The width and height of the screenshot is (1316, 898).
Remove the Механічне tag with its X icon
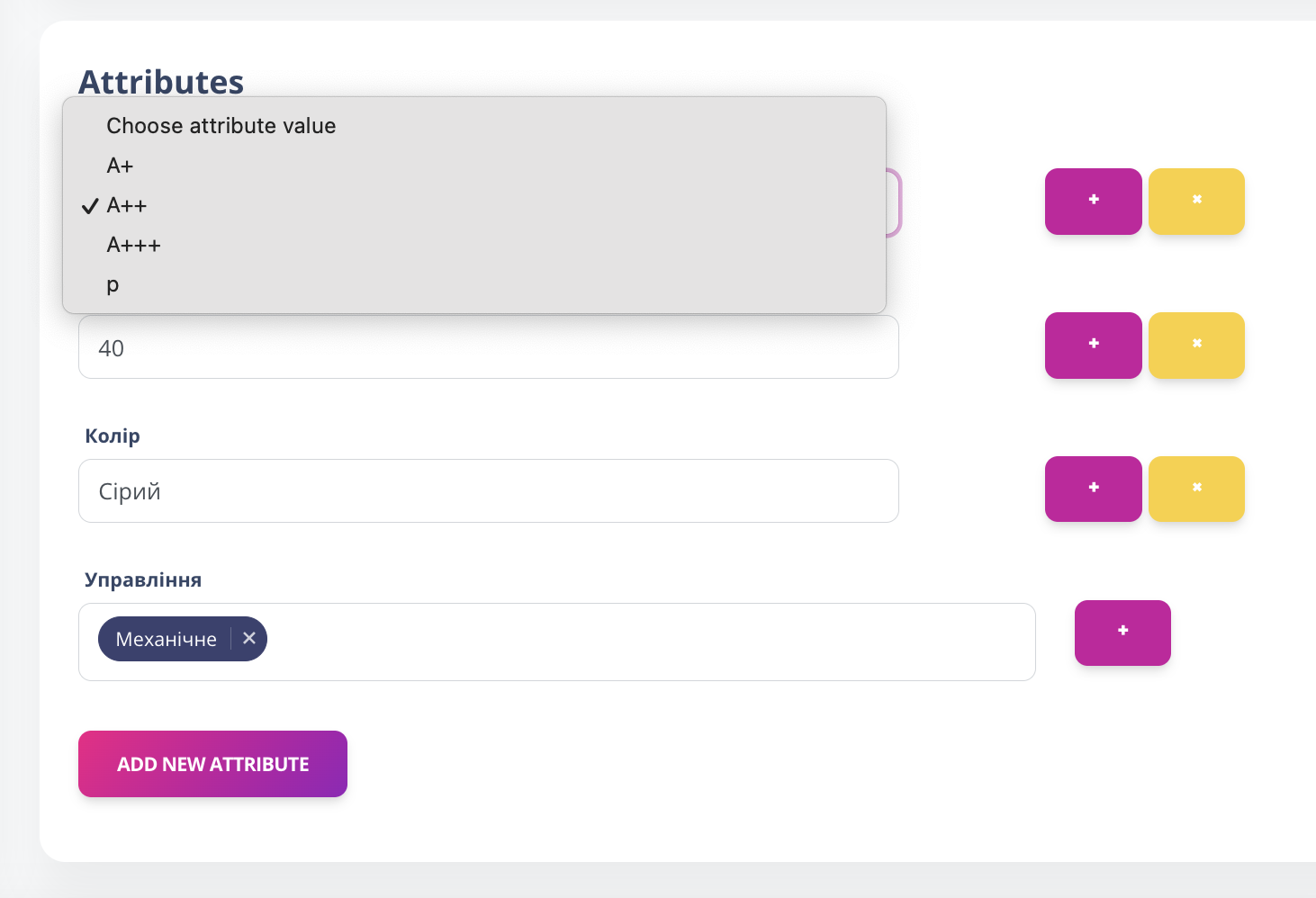pyautogui.click(x=249, y=638)
